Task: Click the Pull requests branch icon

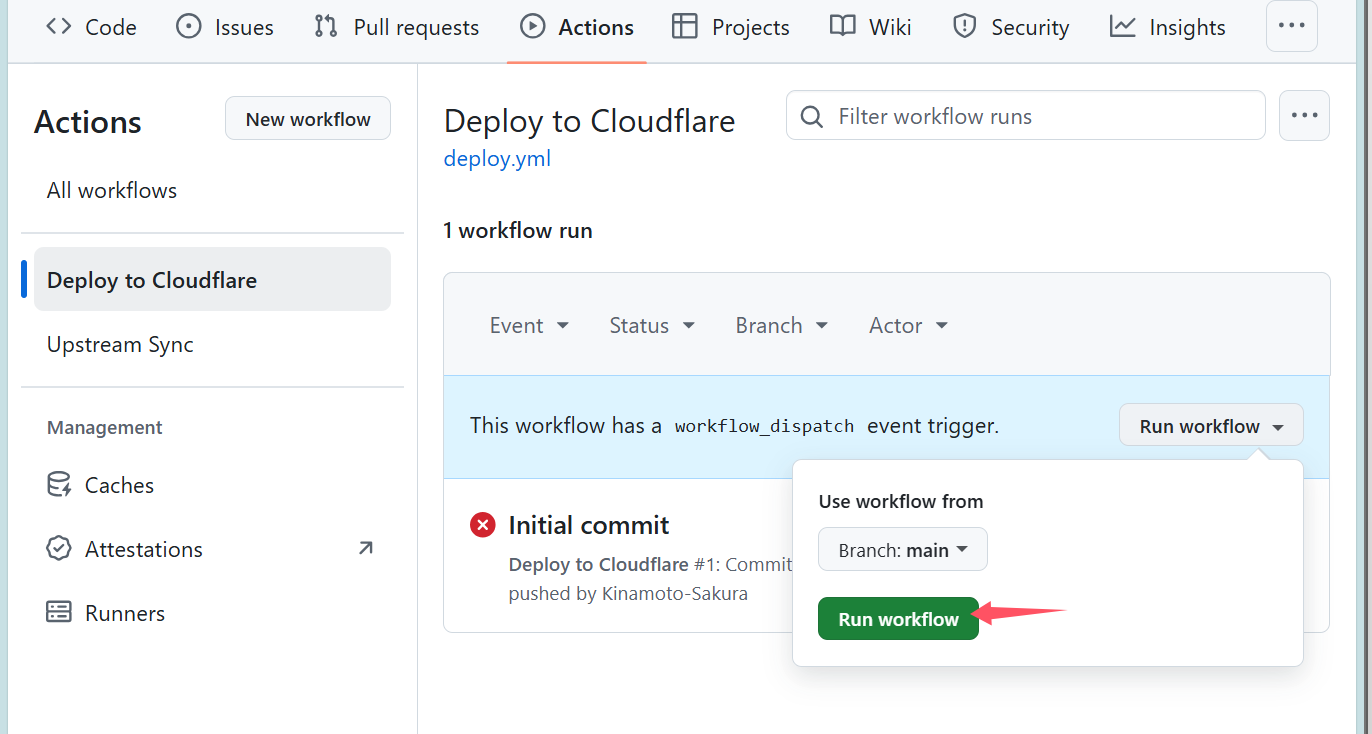Action: coord(326,26)
